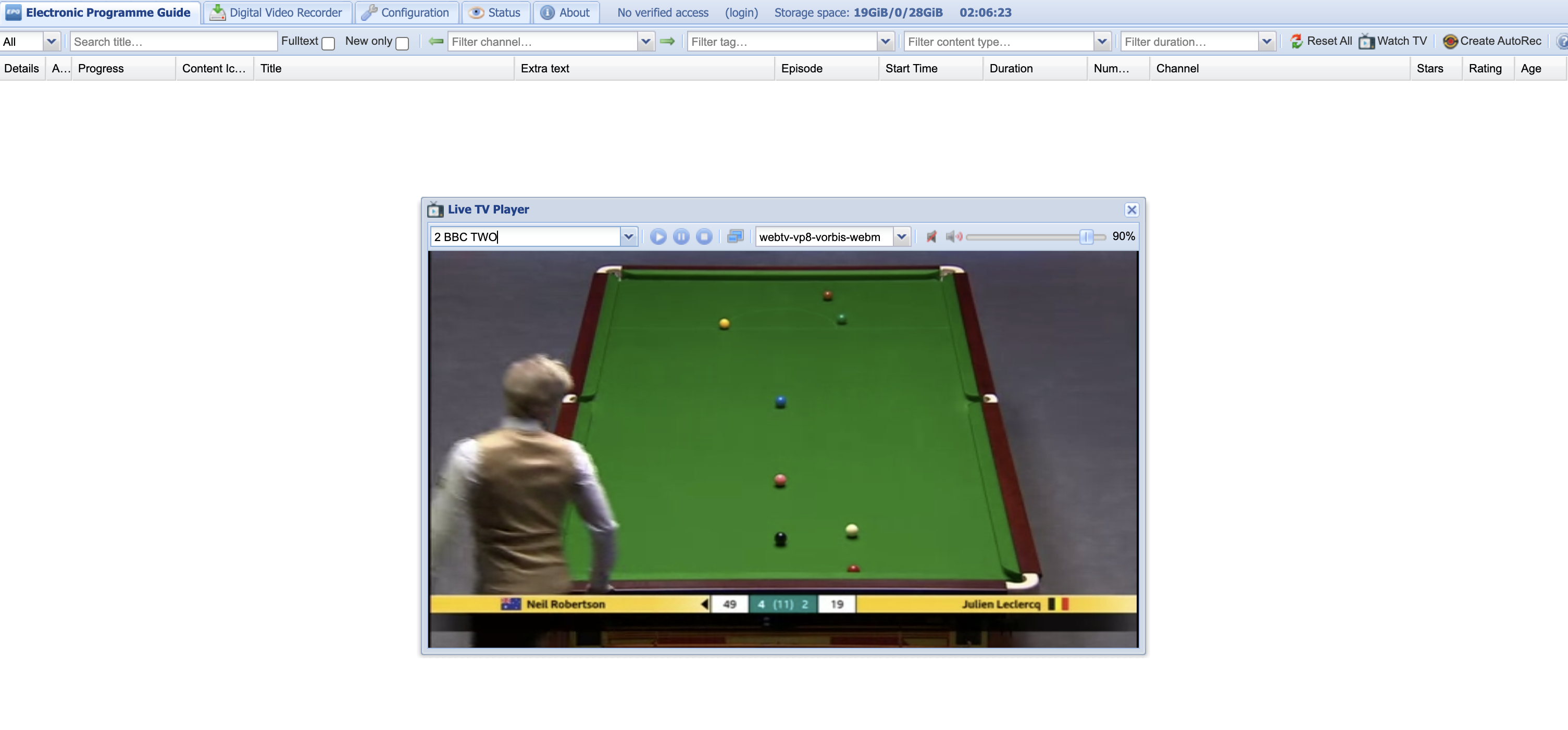
Task: Pause the live TV stream
Action: click(681, 236)
